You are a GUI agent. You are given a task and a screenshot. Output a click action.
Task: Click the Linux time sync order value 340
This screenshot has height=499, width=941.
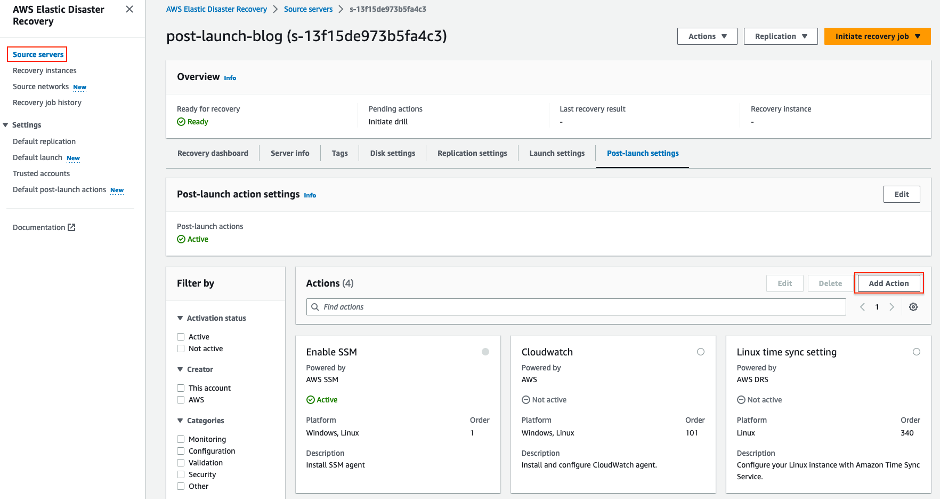pos(907,433)
